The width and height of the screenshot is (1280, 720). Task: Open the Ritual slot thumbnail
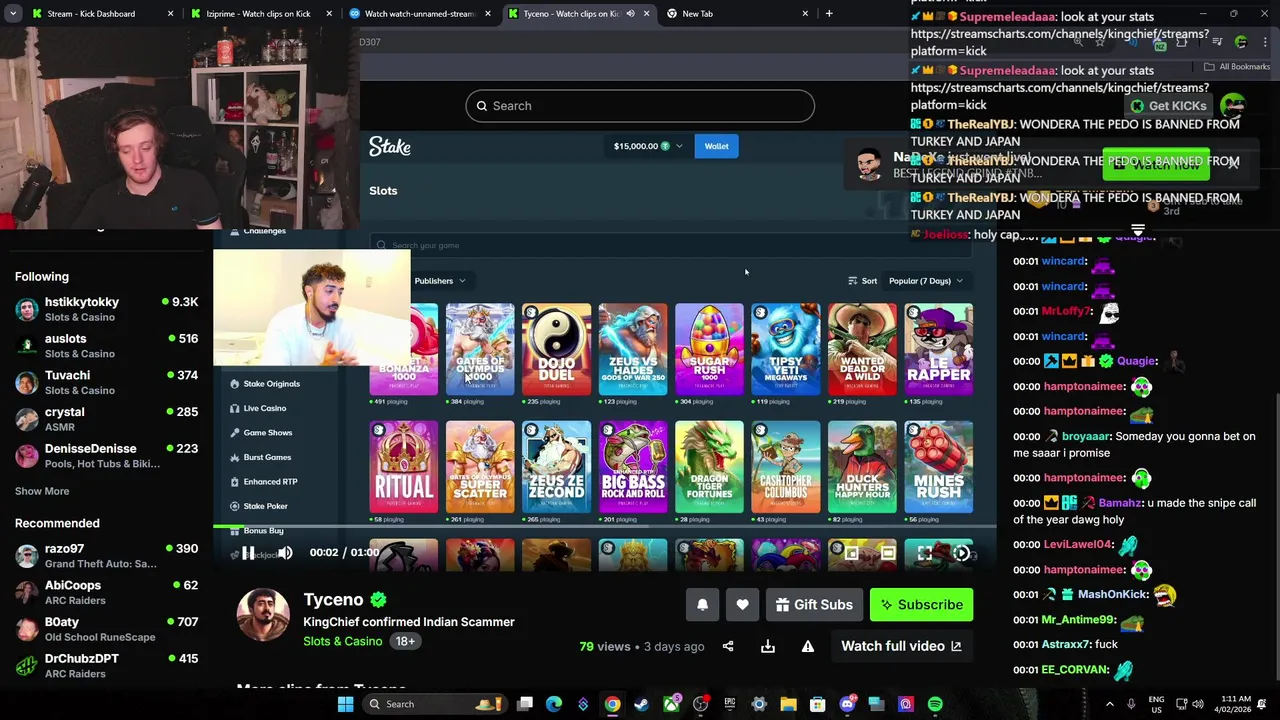[x=403, y=467]
